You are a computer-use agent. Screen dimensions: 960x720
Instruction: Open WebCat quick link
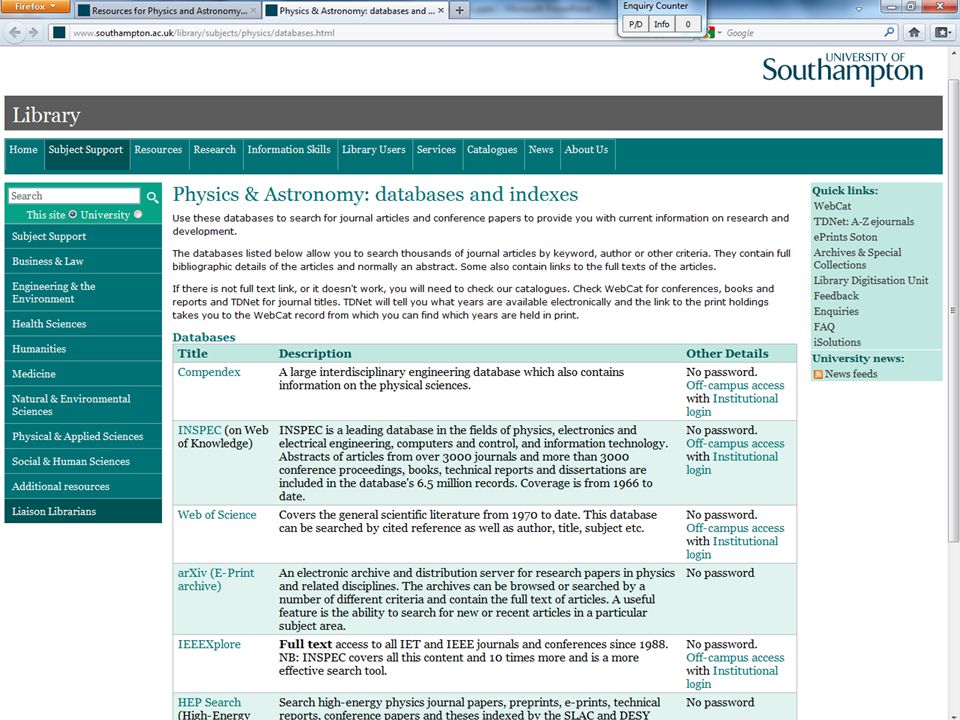tap(832, 206)
